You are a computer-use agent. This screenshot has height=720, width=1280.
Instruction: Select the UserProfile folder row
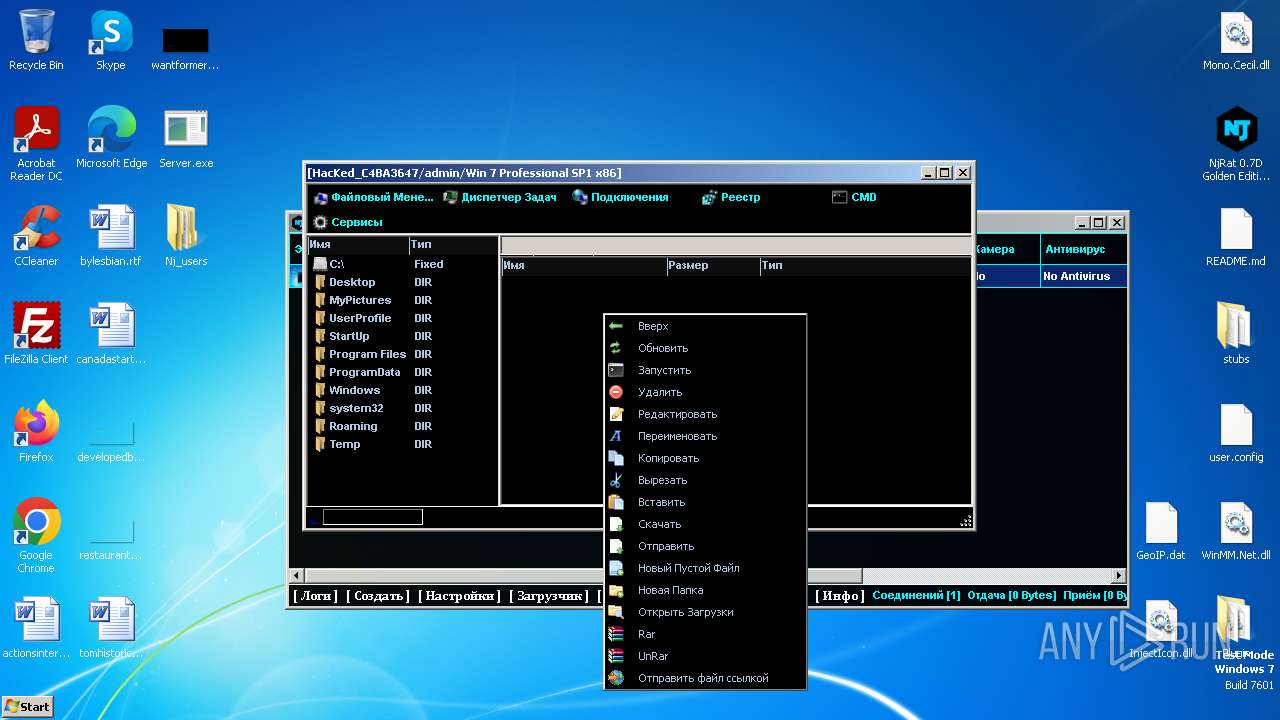coord(402,318)
